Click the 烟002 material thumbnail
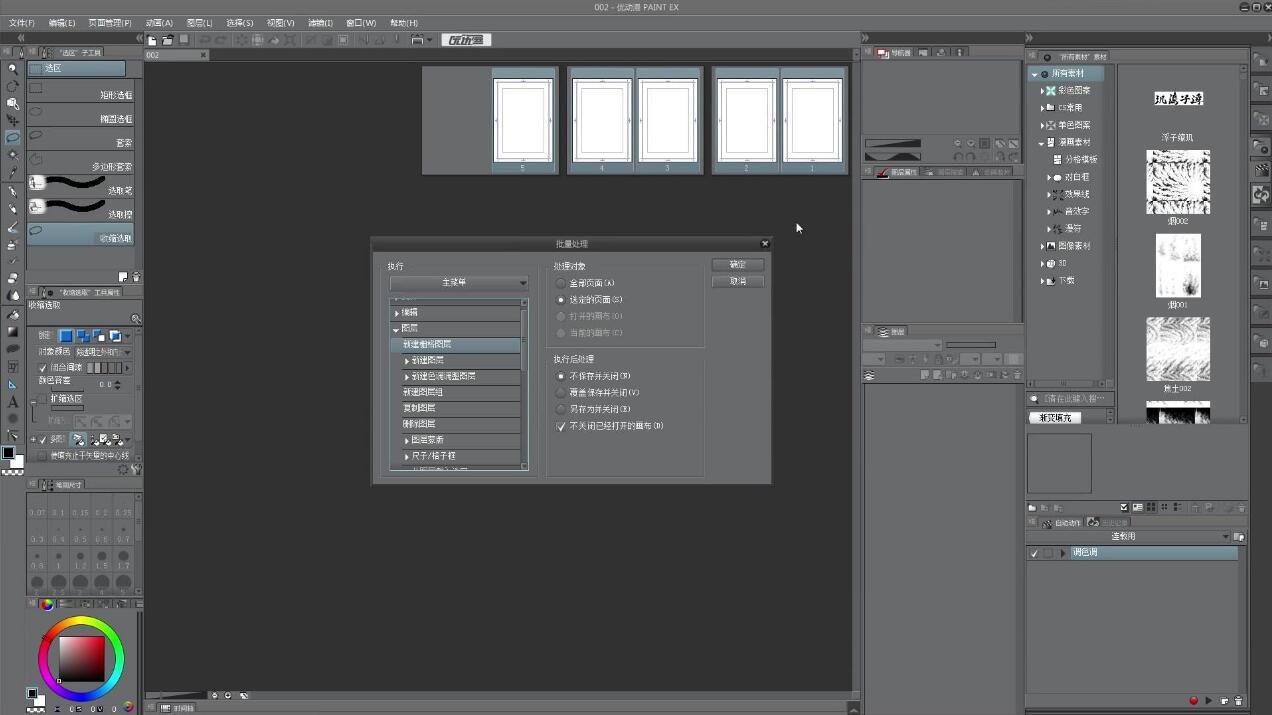Screen dimensions: 1272x715 1178,182
